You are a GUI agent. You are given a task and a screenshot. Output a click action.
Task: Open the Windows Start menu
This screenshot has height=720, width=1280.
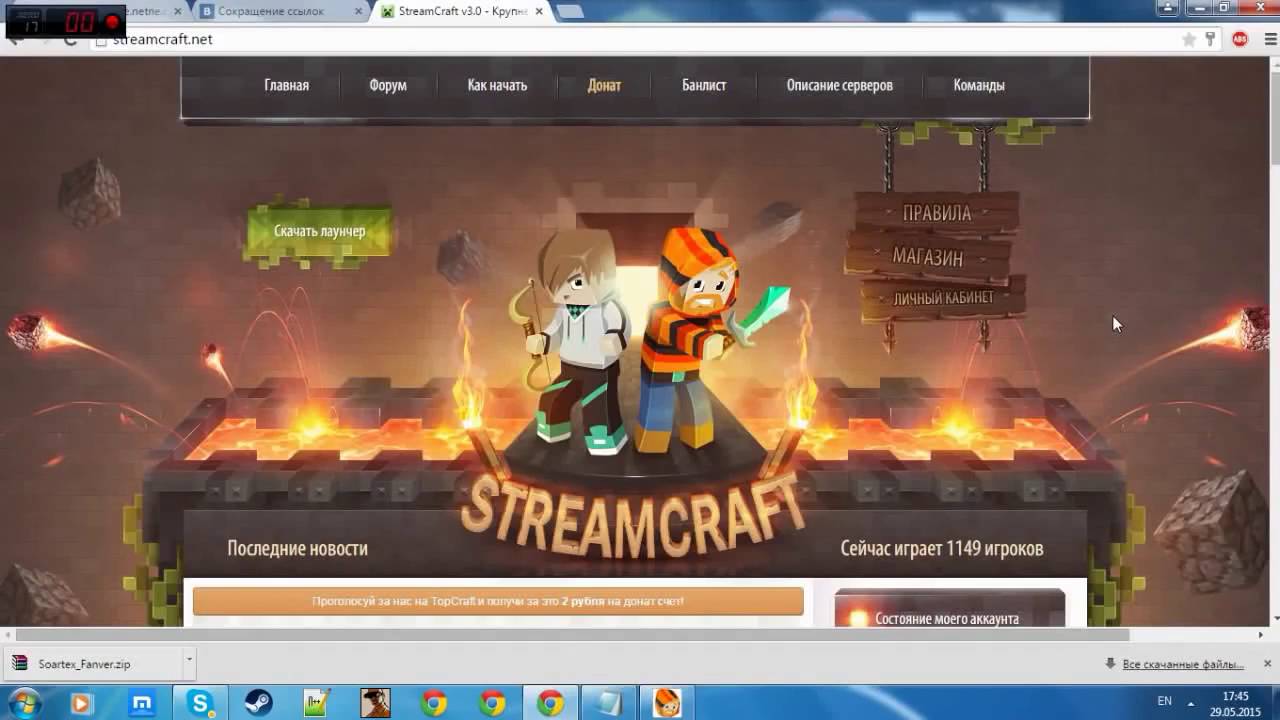(25, 703)
